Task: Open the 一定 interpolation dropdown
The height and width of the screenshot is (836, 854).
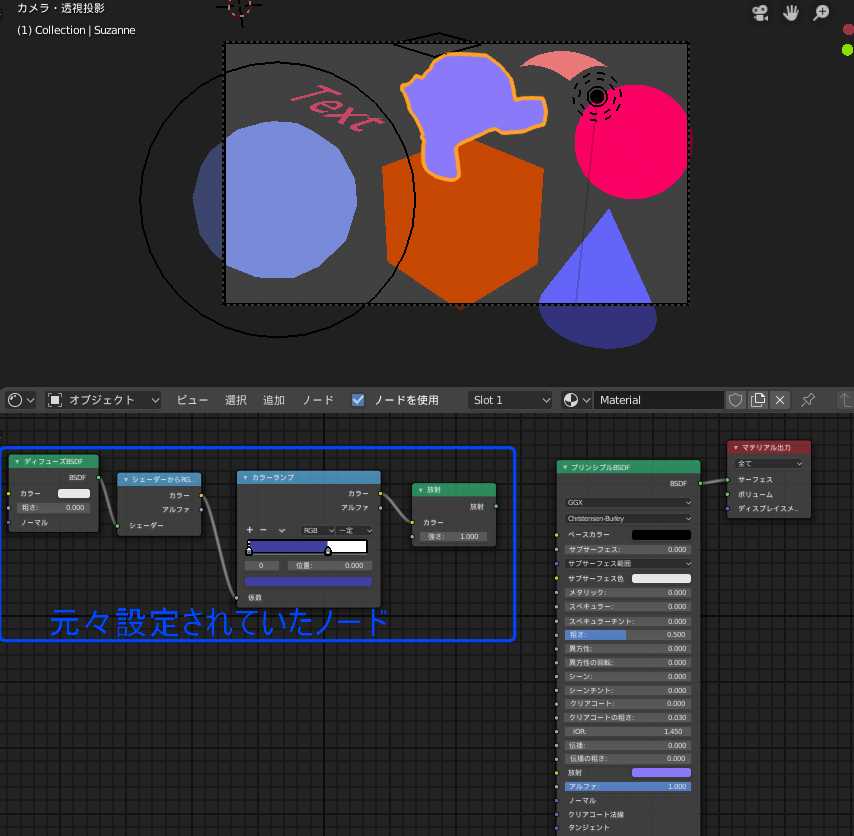Action: point(355,530)
